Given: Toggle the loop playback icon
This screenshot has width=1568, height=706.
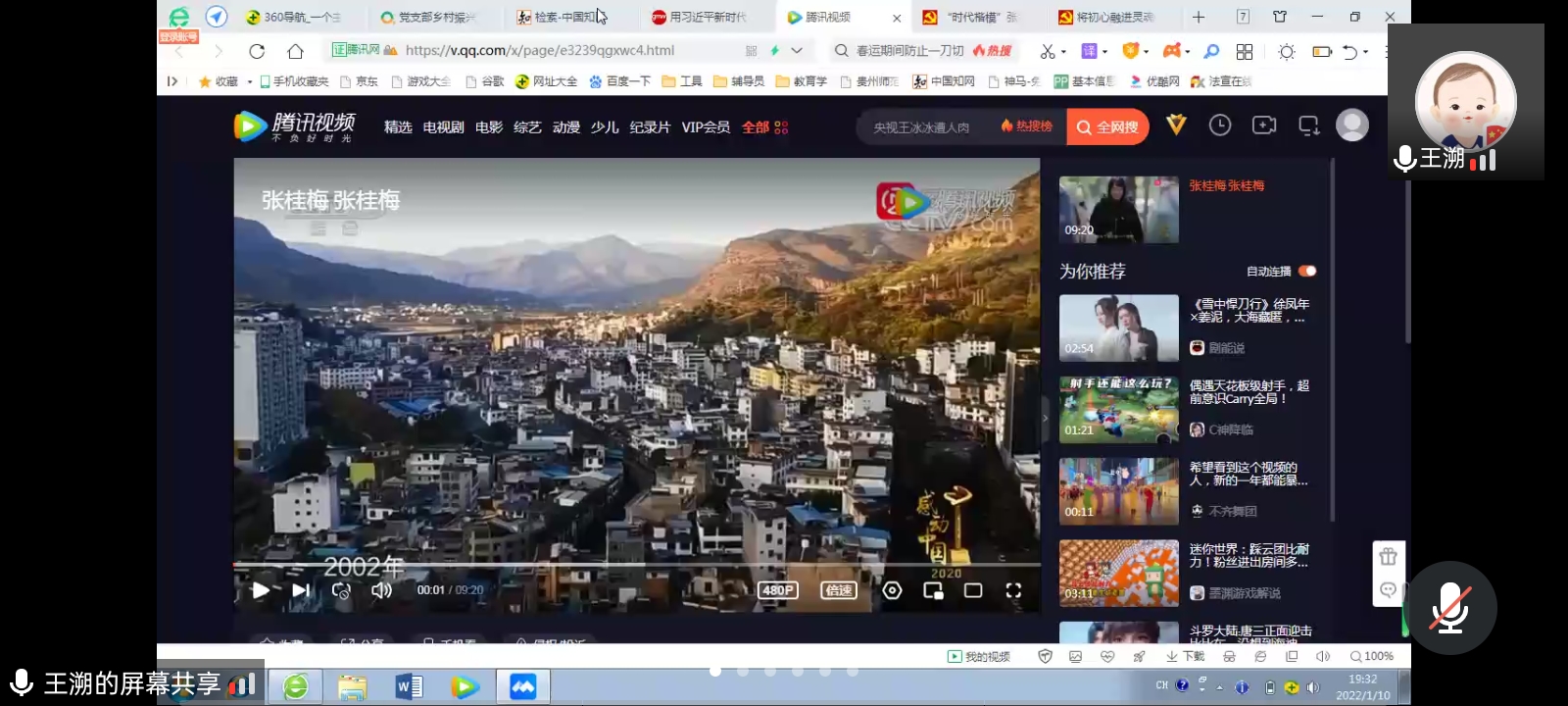Looking at the screenshot, I should pos(341,590).
